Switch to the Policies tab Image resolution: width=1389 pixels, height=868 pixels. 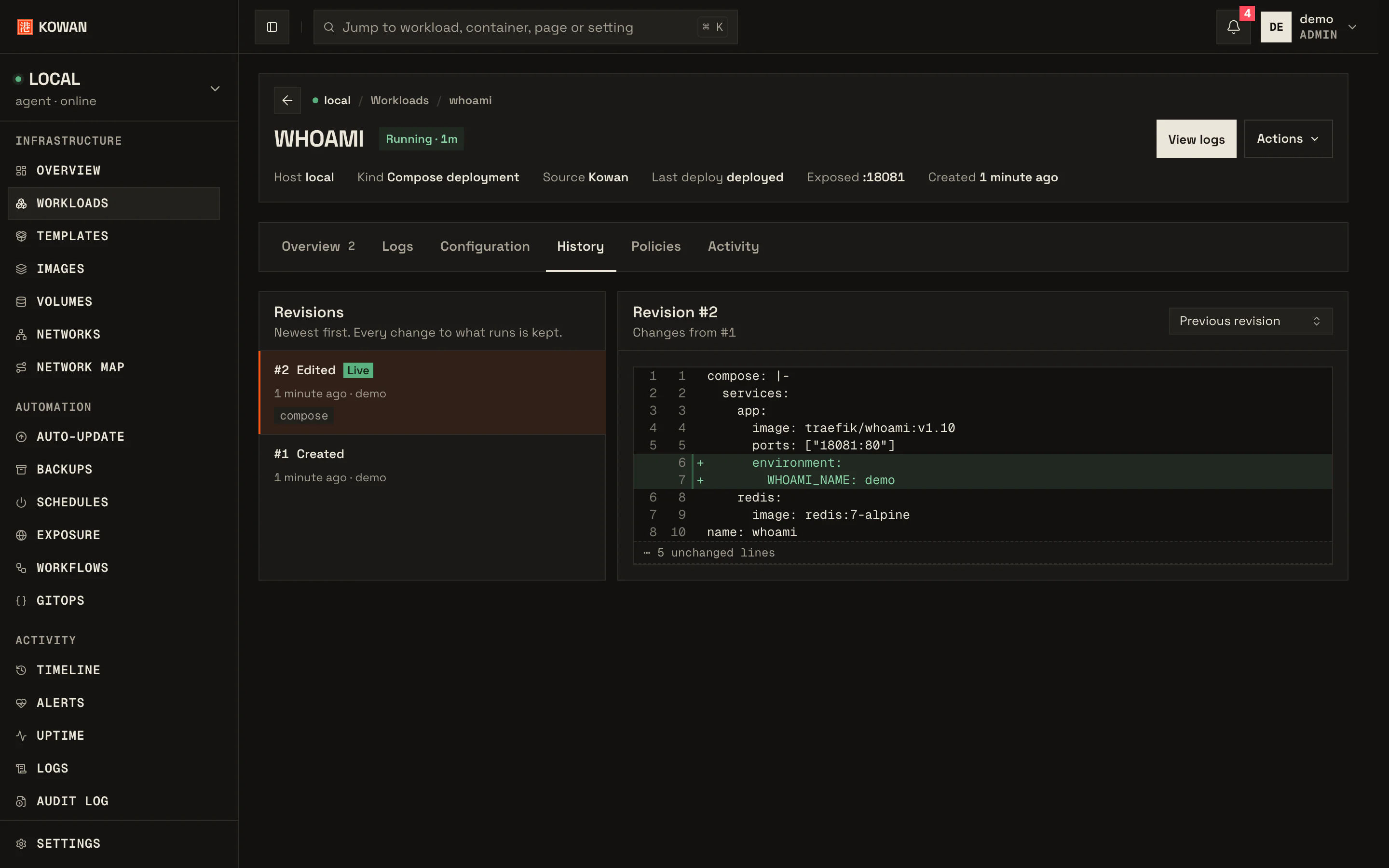655,246
